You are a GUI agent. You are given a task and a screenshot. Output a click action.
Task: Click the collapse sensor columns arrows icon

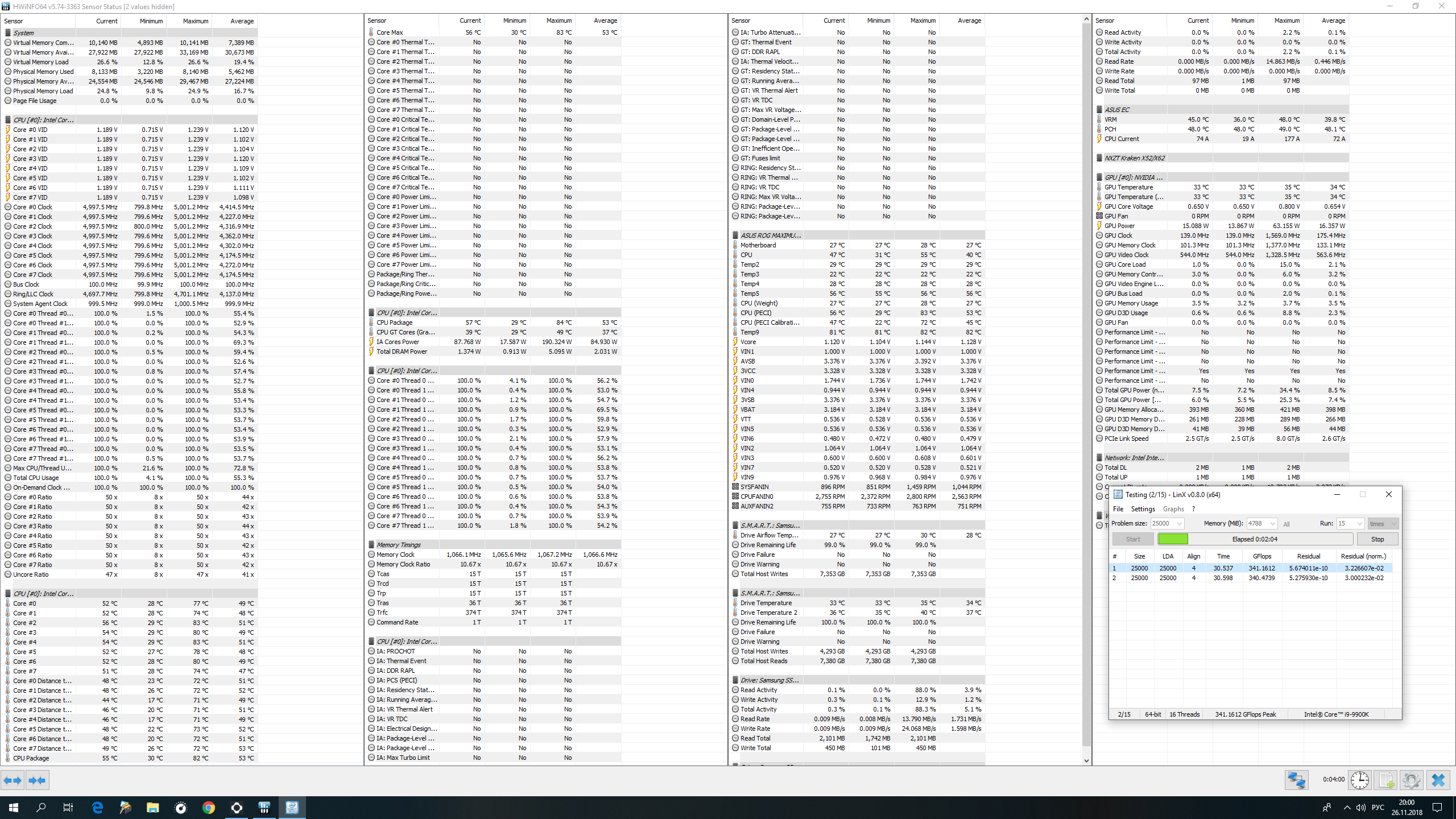point(37,780)
